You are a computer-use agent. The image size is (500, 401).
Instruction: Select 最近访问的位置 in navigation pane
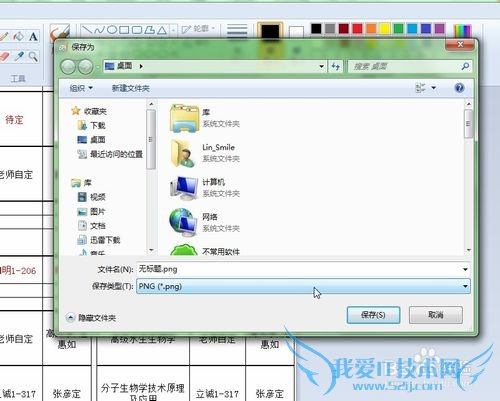coord(110,154)
